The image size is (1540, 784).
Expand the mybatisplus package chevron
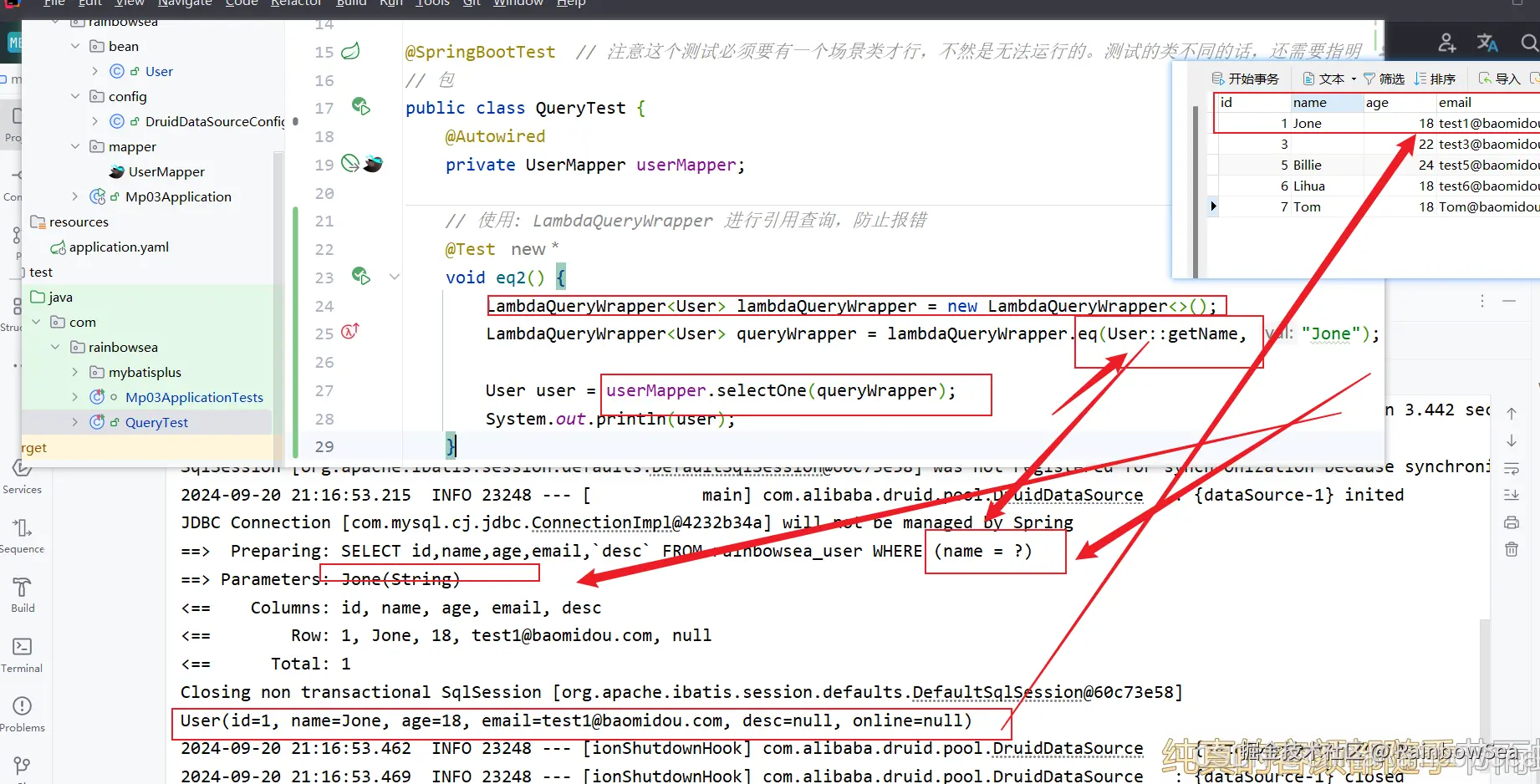point(75,372)
